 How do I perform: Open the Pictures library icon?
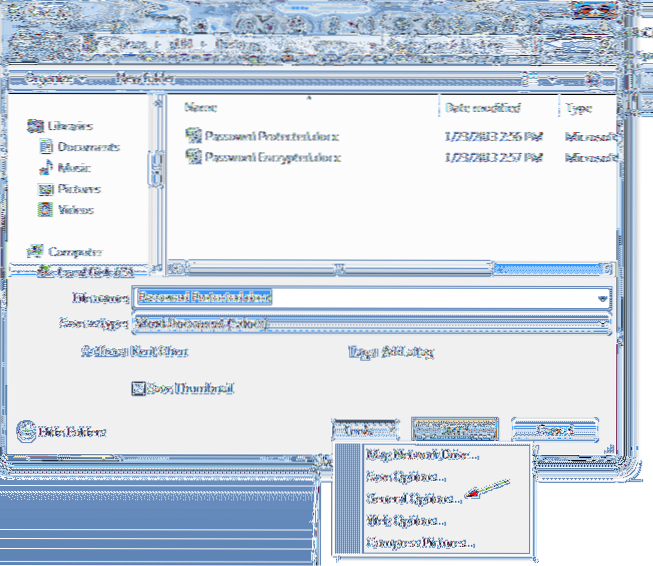click(x=45, y=188)
